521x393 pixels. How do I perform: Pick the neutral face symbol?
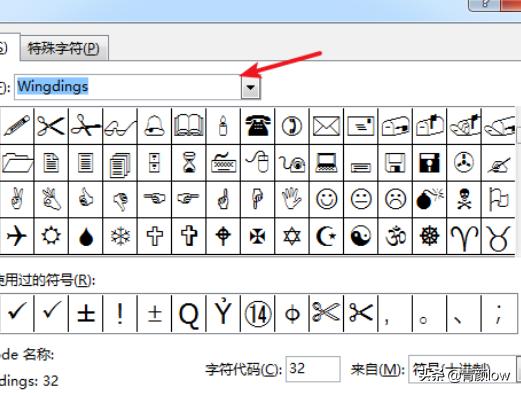point(361,199)
